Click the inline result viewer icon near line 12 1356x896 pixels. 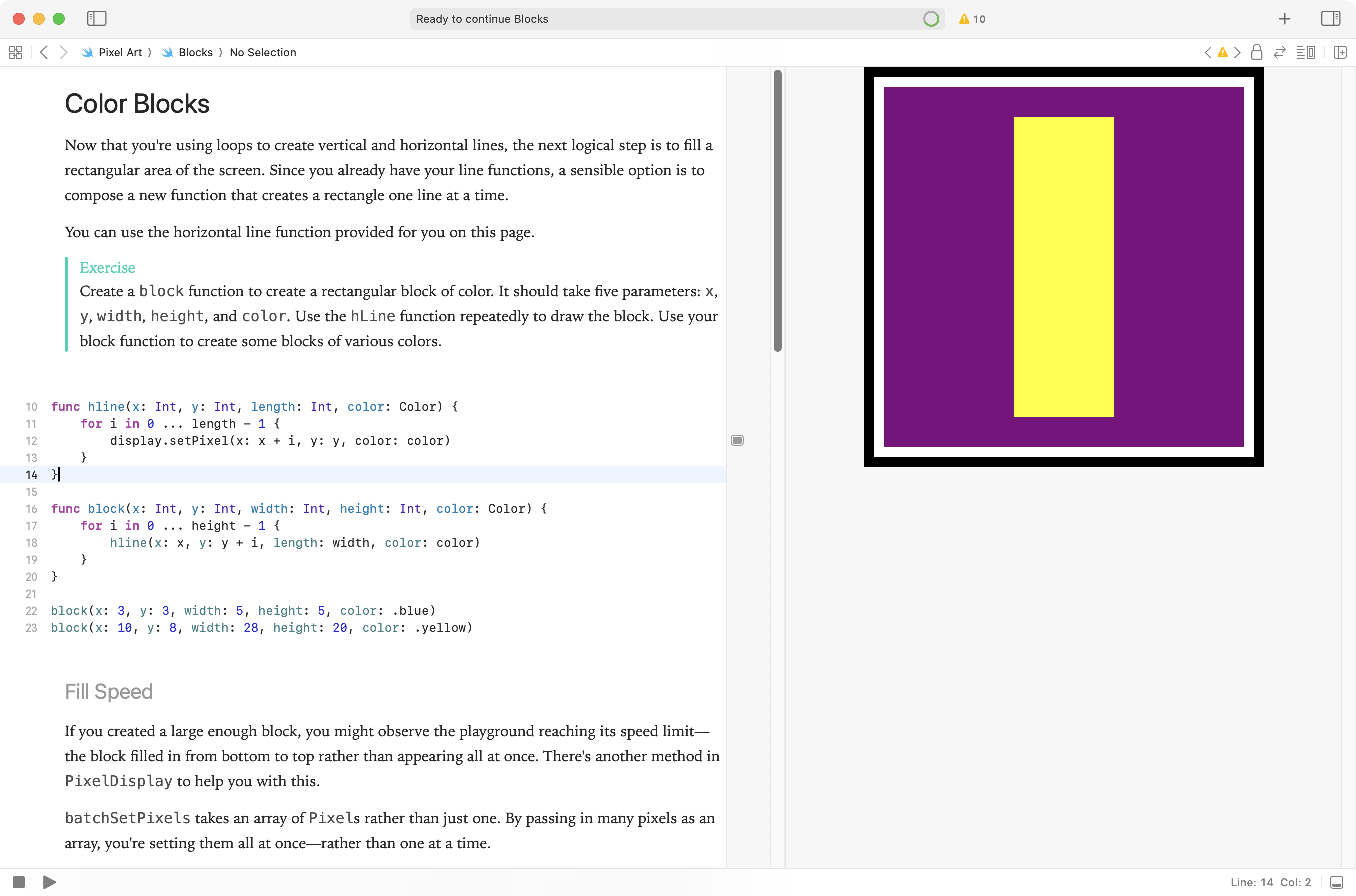(x=737, y=440)
